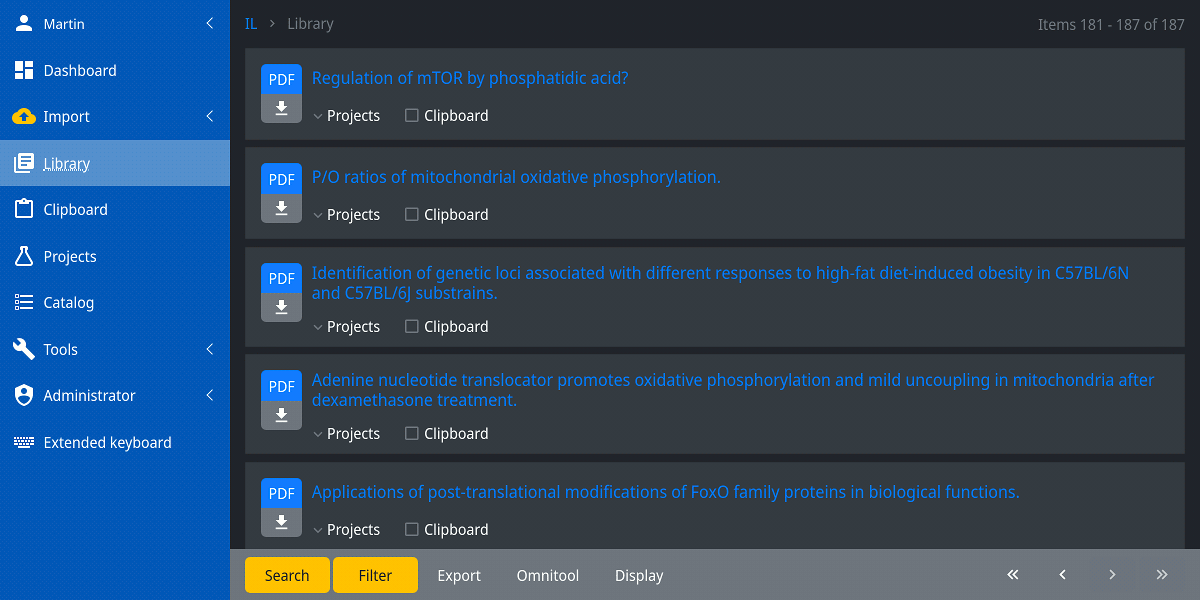Open the Dashboard icon in the sidebar

coord(24,70)
